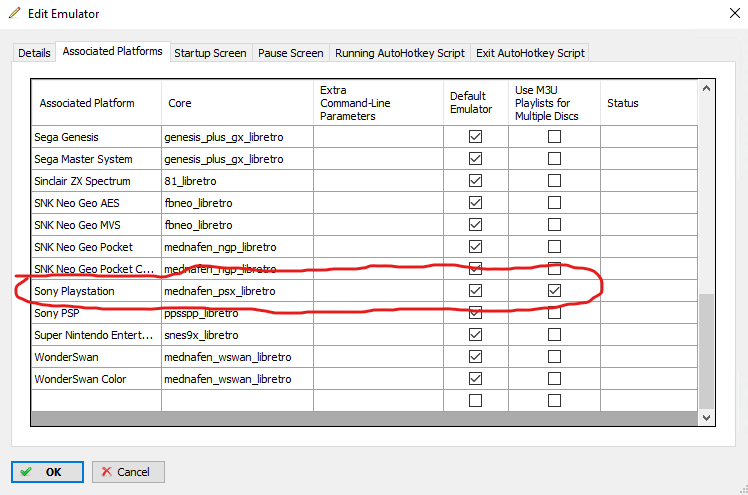Screen dimensions: 748x495
Task: Enable M3U playlists for WonderSwan row
Action: pyautogui.click(x=554, y=357)
